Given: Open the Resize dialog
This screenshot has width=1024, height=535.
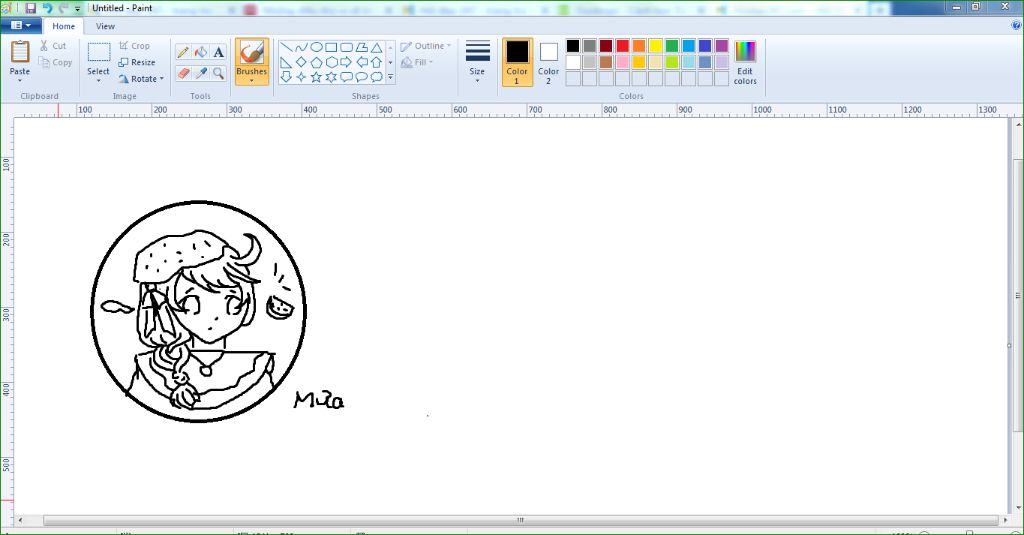Looking at the screenshot, I should tap(136, 62).
